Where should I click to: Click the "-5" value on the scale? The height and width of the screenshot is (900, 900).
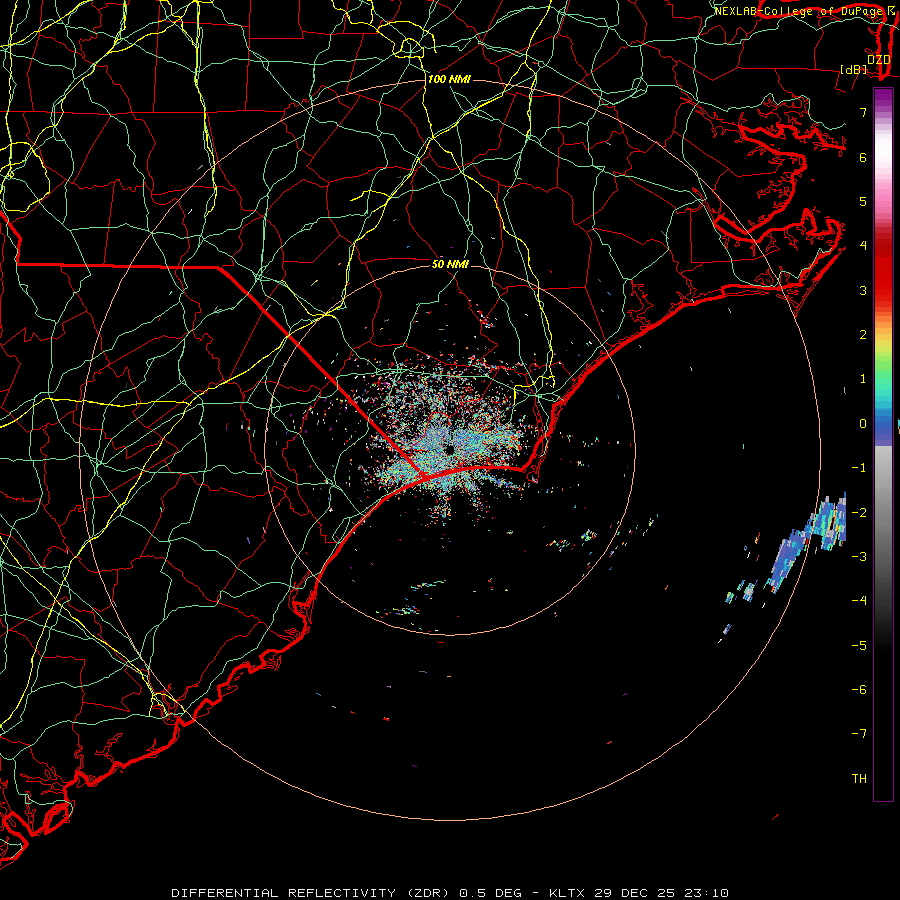[x=859, y=646]
